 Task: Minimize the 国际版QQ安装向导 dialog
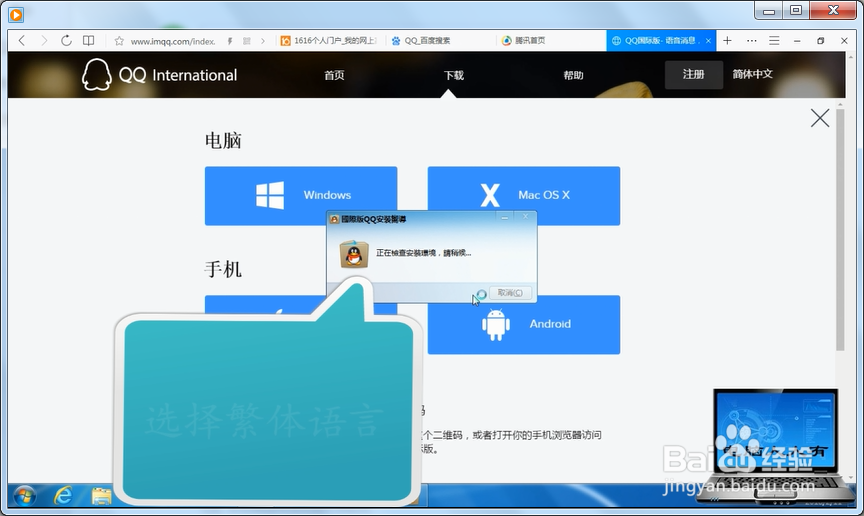[504, 218]
